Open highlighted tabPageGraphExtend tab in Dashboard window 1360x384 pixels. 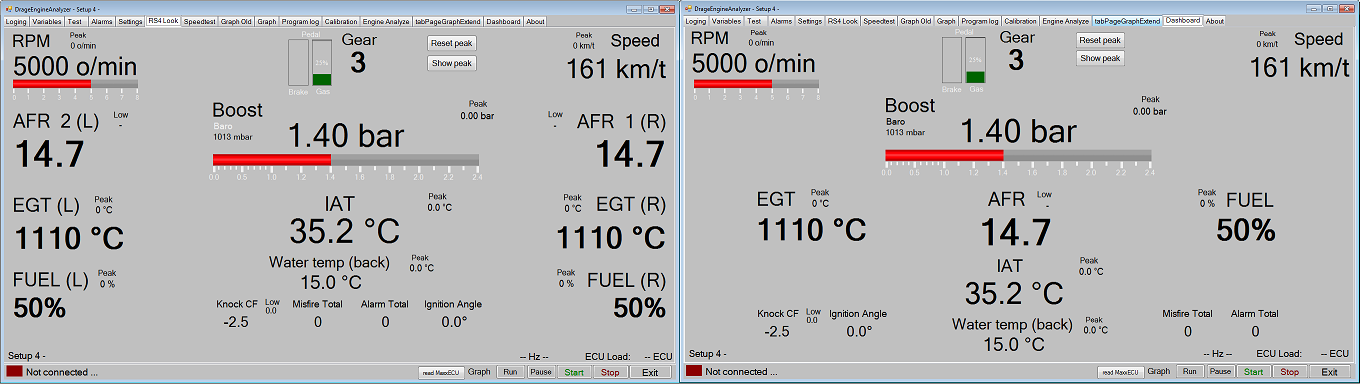click(1127, 20)
